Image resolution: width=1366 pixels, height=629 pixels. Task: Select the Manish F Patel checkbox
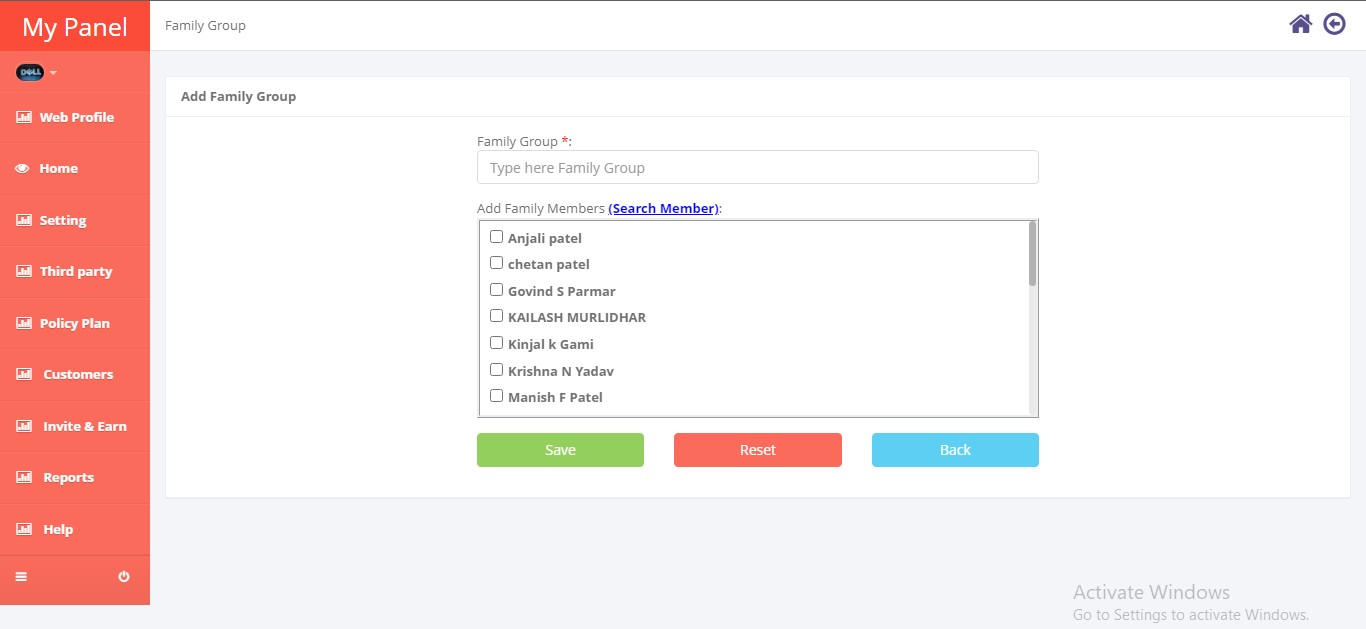tap(496, 396)
